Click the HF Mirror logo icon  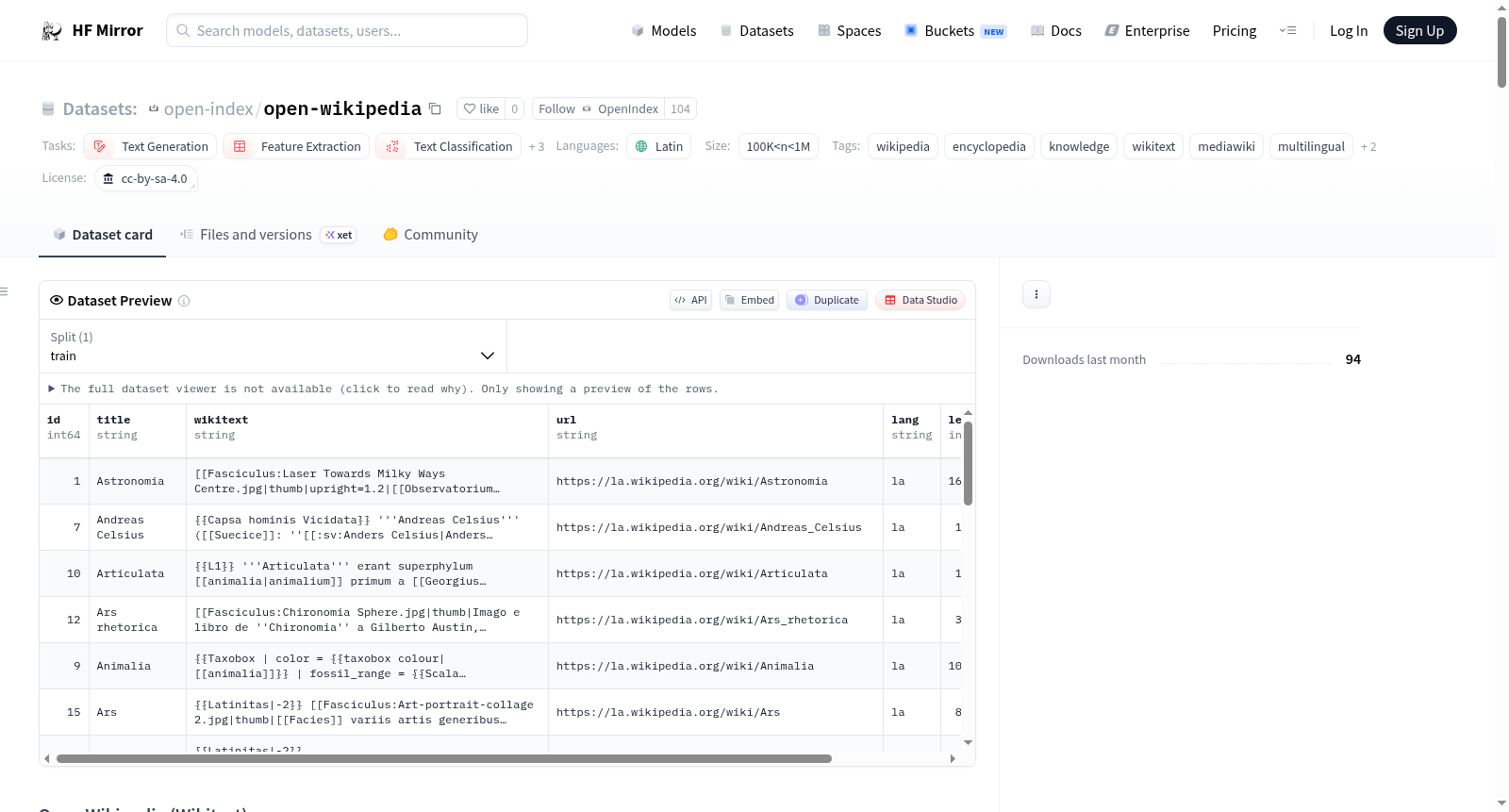(52, 31)
